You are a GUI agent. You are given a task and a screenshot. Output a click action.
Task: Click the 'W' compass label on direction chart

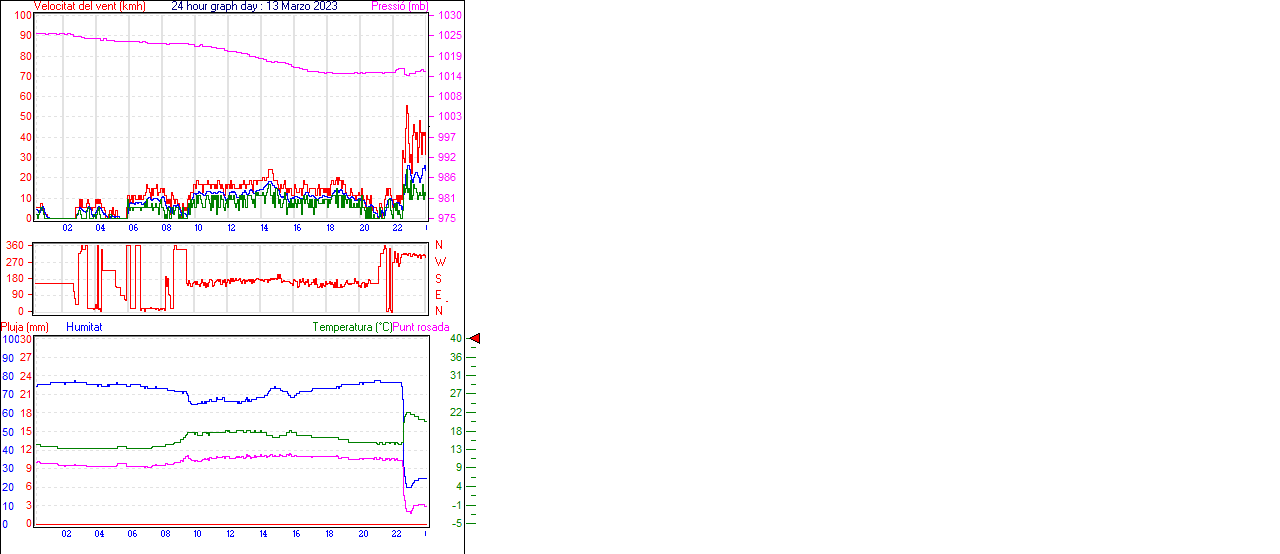point(440,262)
